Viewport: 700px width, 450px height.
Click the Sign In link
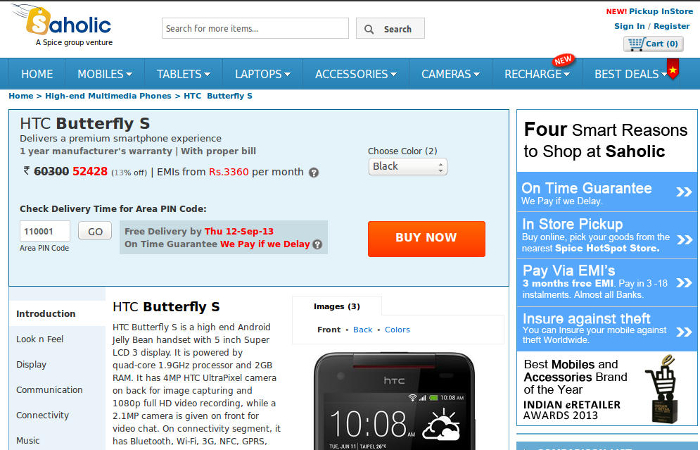(x=629, y=26)
